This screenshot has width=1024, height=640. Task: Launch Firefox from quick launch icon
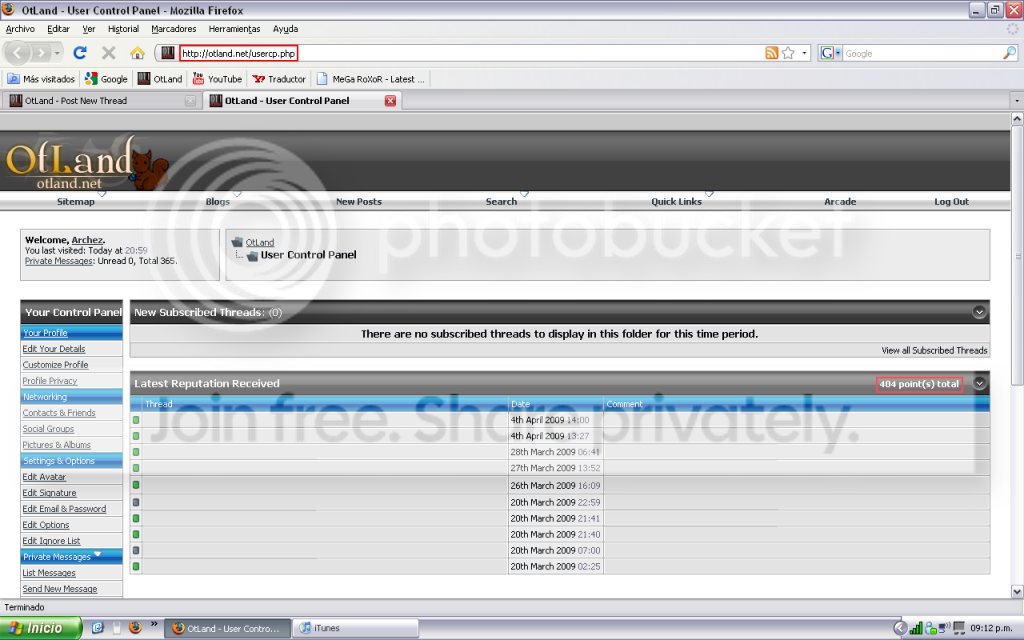tap(135, 628)
